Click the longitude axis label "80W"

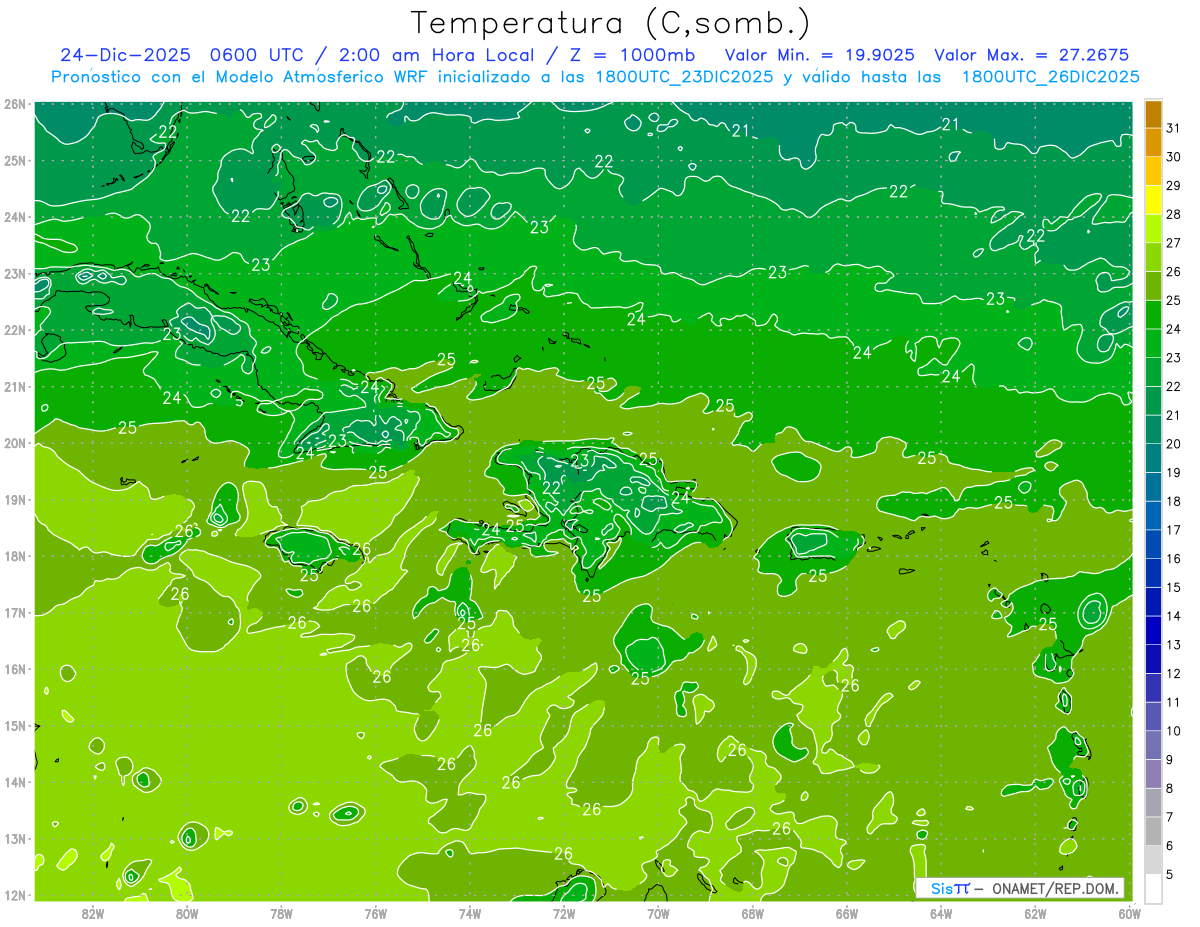187,914
